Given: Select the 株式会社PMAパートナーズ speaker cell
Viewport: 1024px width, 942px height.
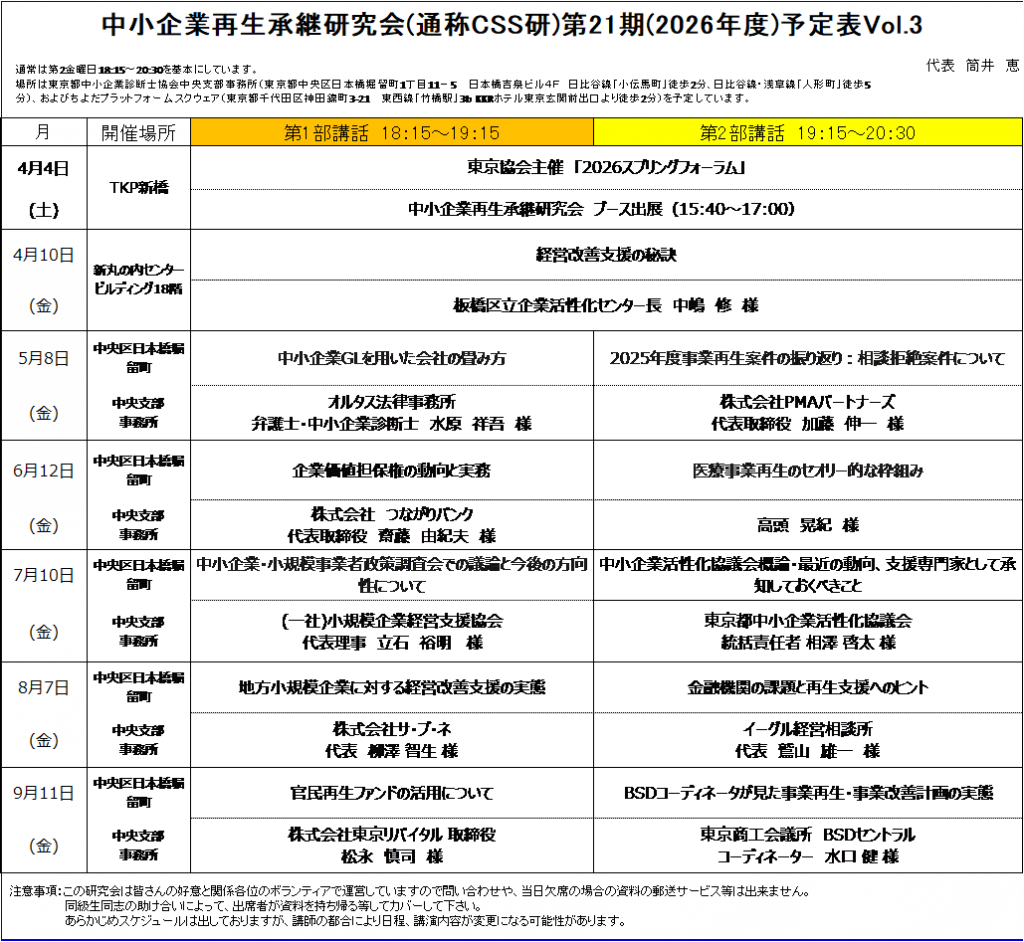Looking at the screenshot, I should pyautogui.click(x=808, y=413).
